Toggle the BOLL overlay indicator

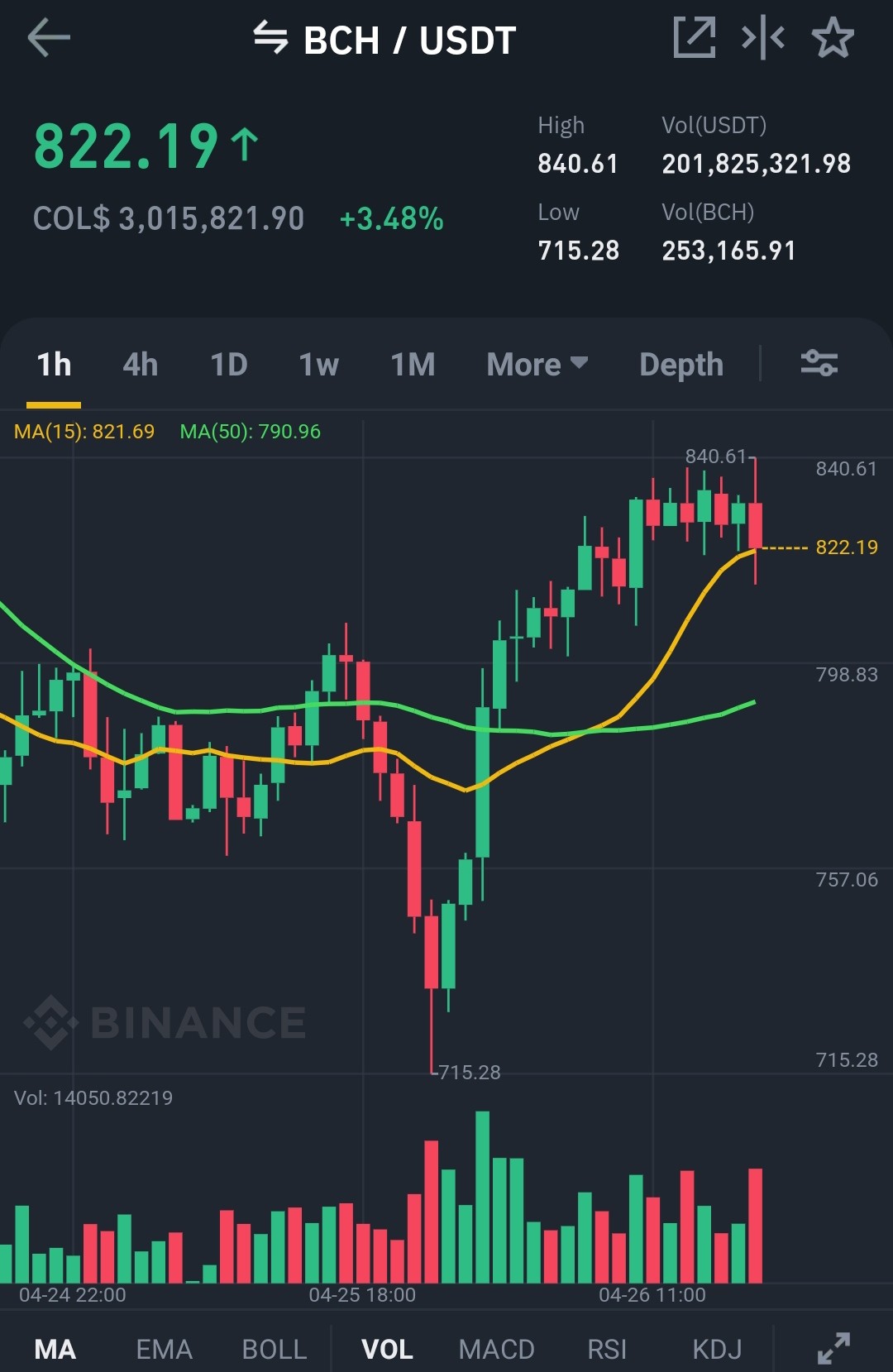[274, 1350]
